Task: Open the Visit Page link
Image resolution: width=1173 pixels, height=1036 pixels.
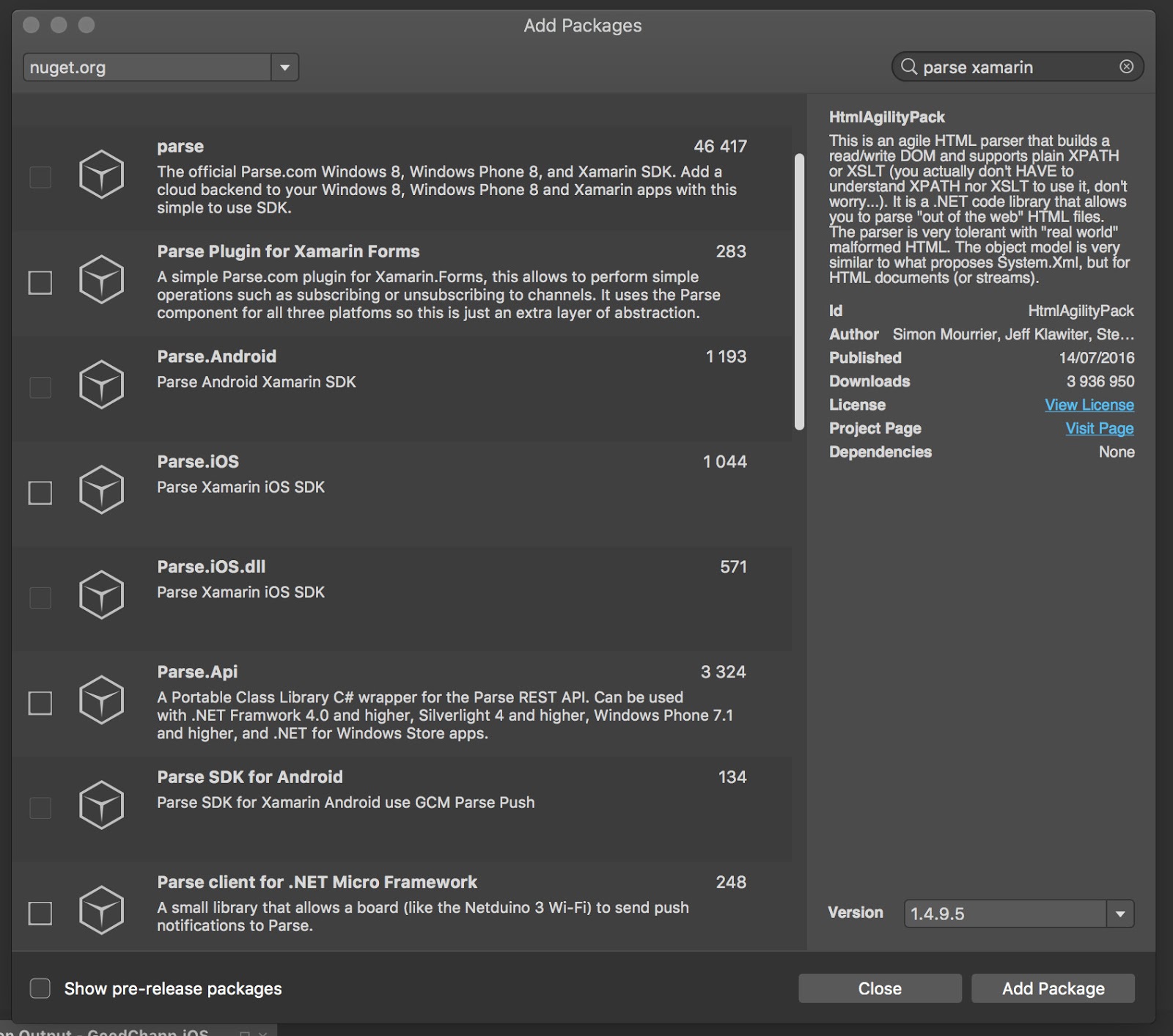Action: [1100, 428]
